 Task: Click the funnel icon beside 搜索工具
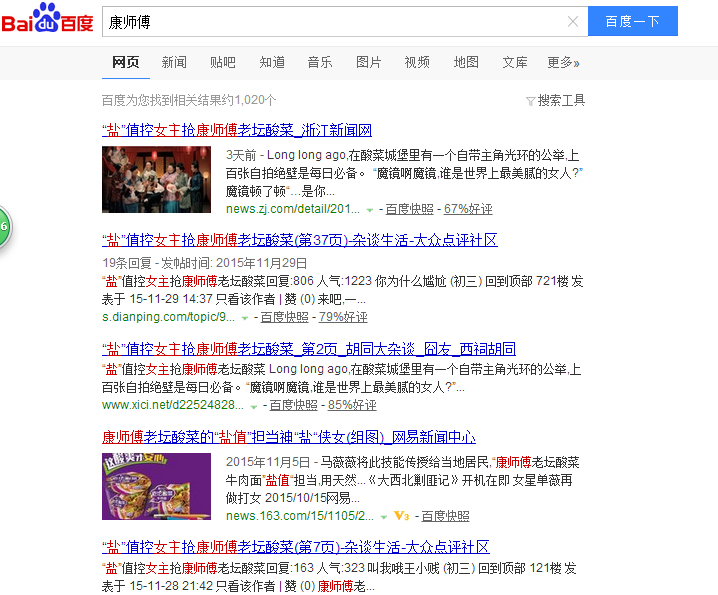pyautogui.click(x=530, y=101)
